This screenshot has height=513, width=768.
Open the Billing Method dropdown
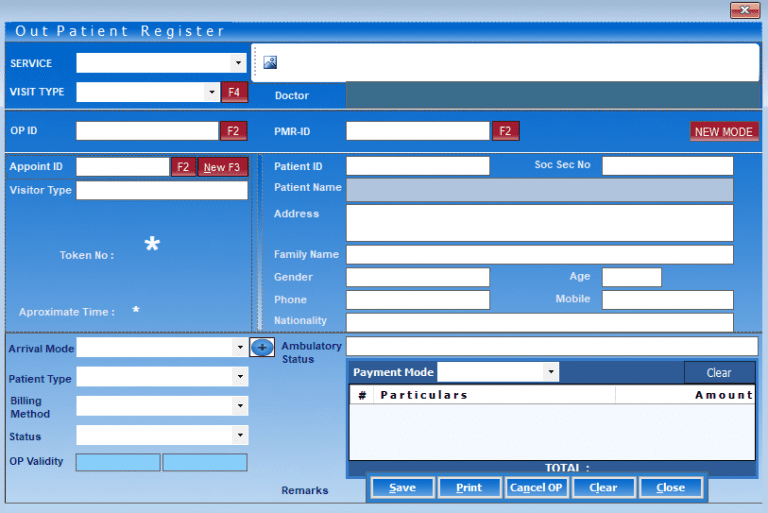(239, 406)
